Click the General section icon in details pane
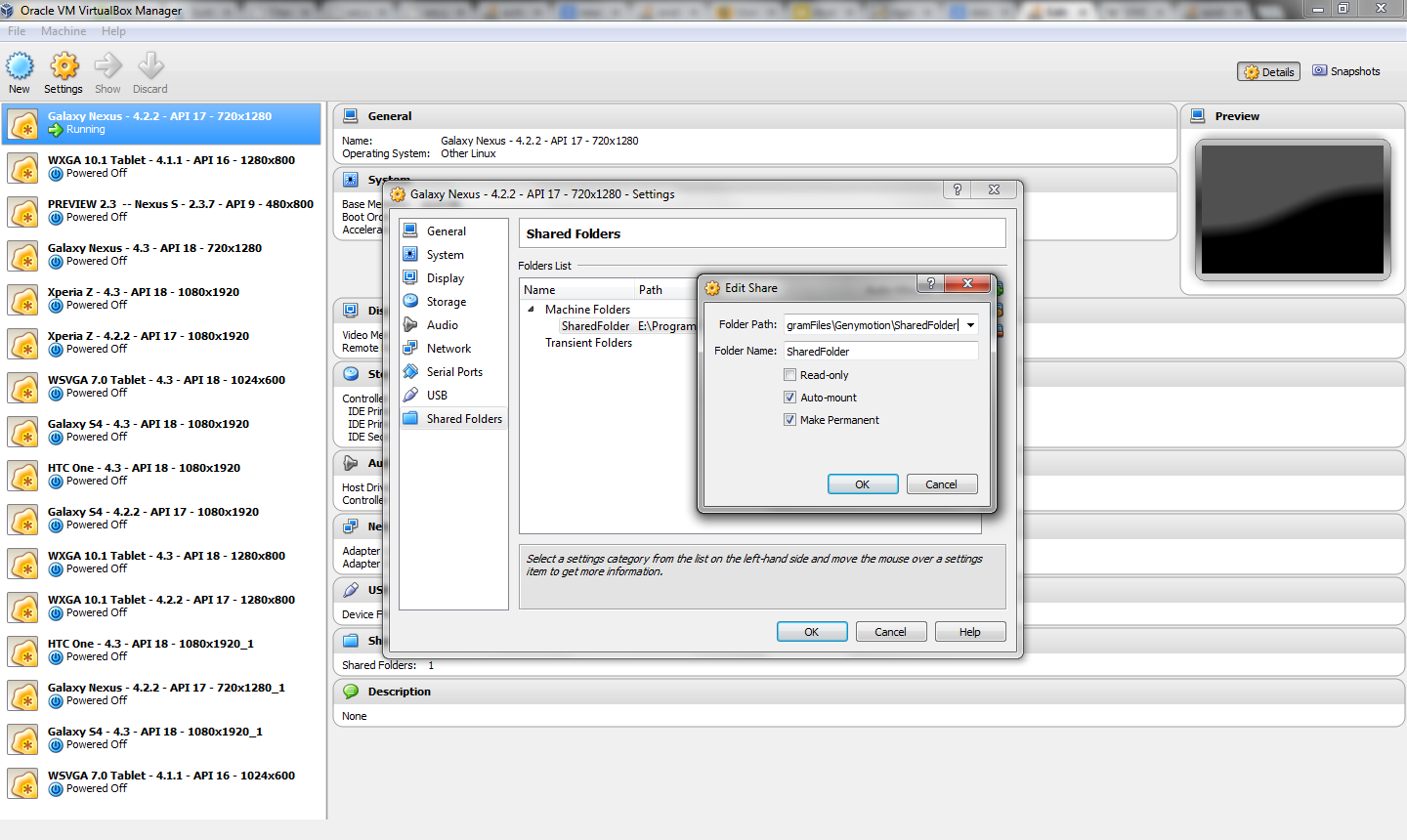The image size is (1407, 840). click(351, 116)
